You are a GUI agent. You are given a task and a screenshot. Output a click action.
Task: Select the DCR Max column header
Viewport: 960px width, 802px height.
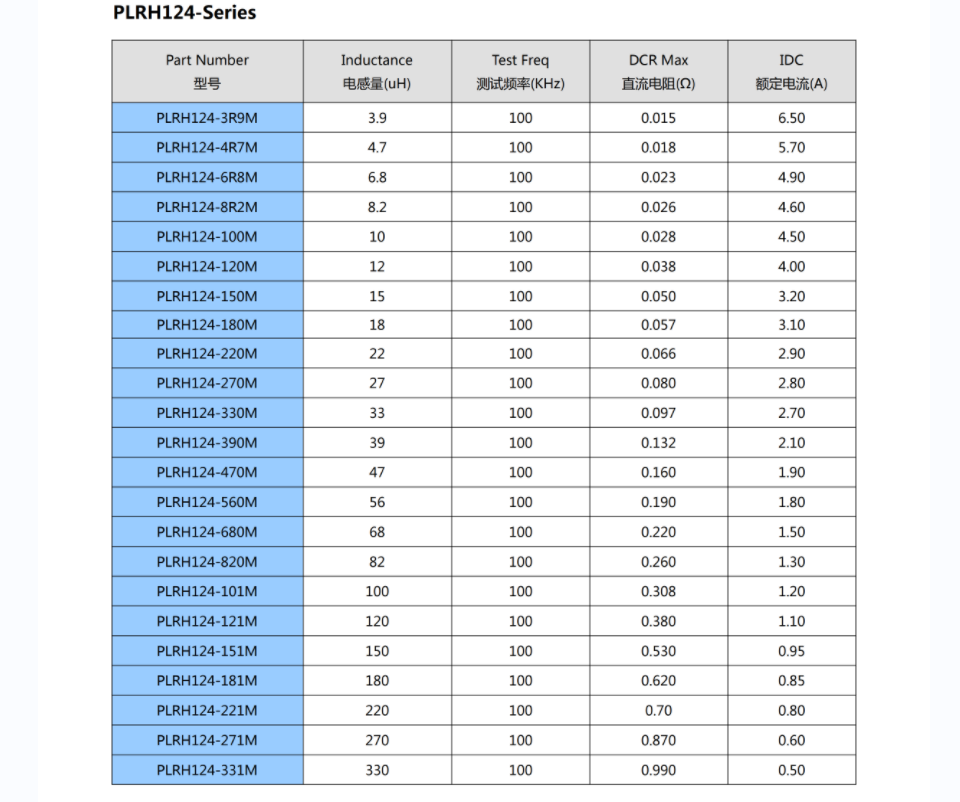[x=658, y=71]
